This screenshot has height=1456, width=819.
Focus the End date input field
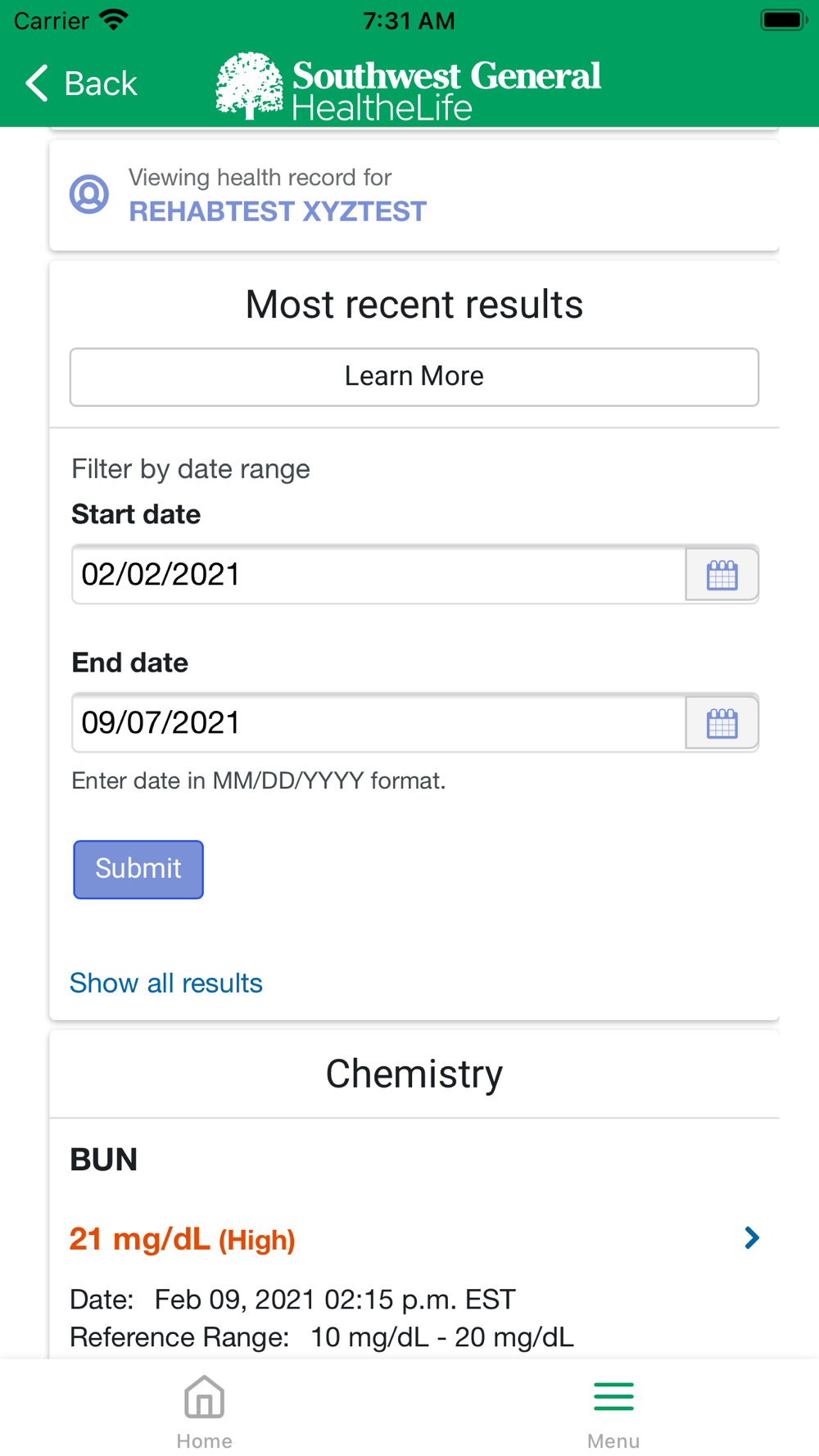tap(378, 723)
